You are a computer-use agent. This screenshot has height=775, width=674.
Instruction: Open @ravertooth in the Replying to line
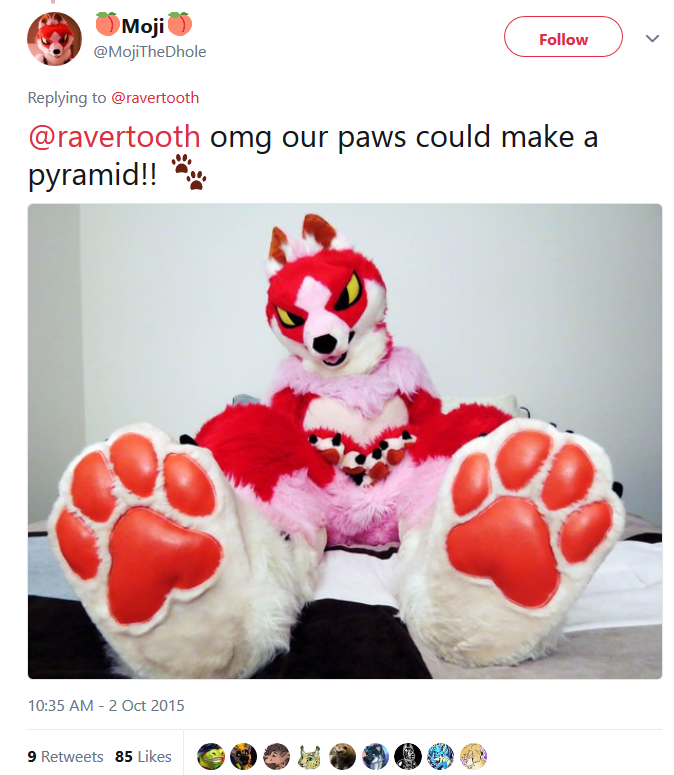click(x=155, y=97)
